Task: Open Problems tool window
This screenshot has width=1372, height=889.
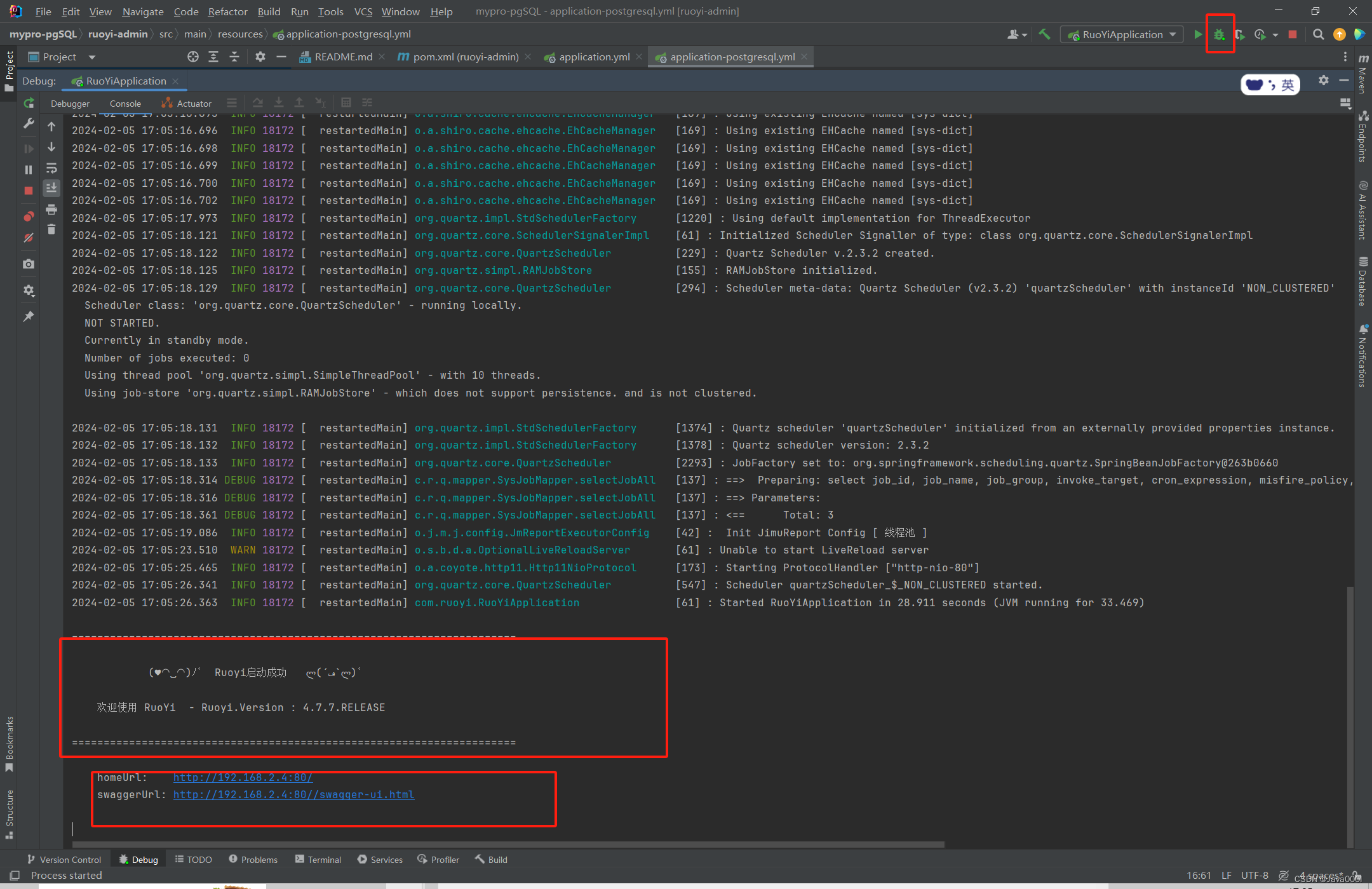Action: 253,859
